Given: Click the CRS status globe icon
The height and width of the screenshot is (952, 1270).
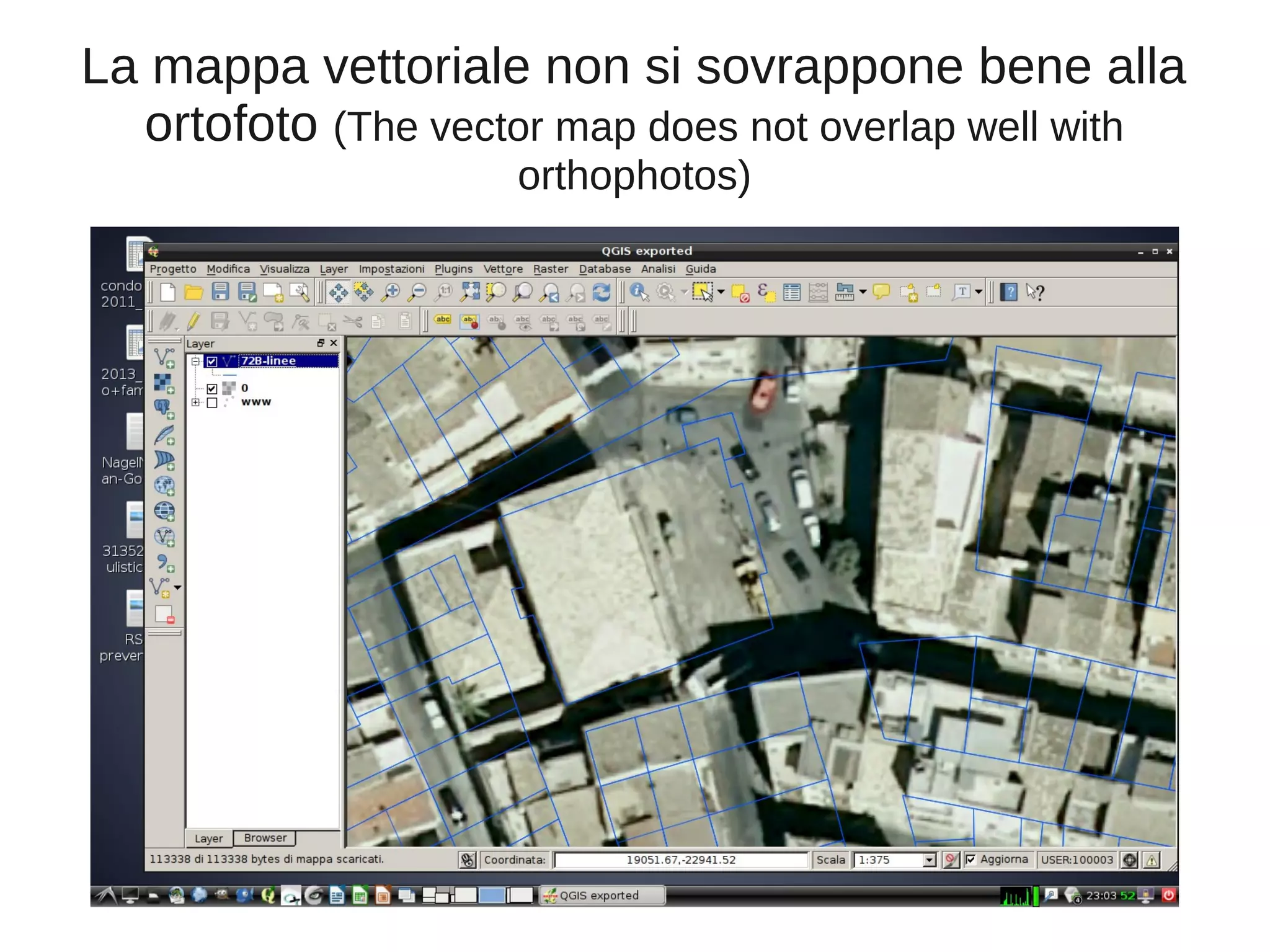Looking at the screenshot, I should pyautogui.click(x=1130, y=860).
